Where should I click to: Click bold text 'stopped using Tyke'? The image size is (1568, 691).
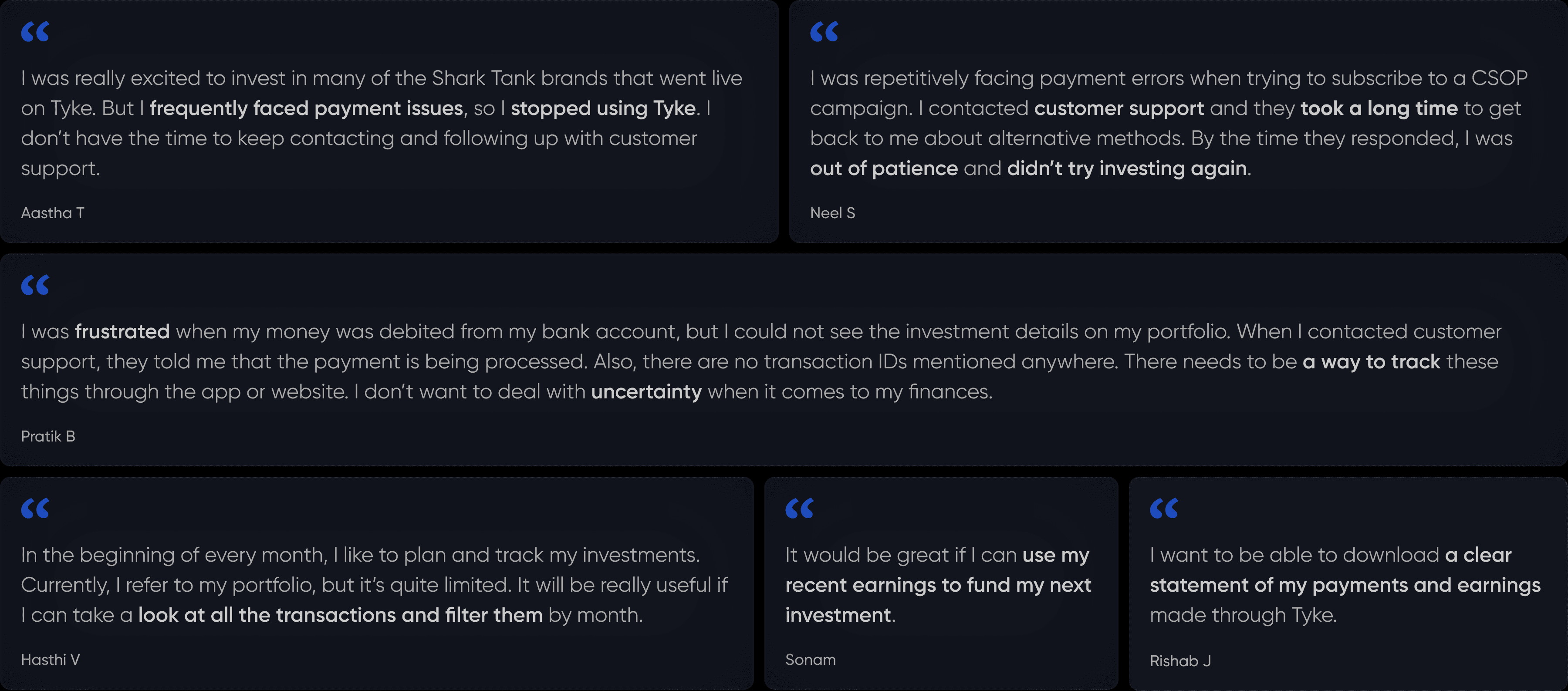[603, 108]
